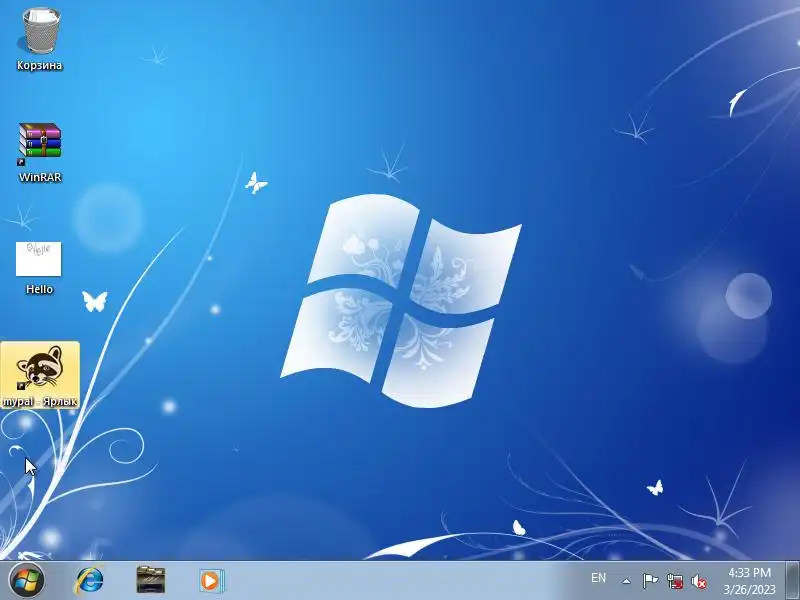Open the Windows Start menu orb

27,581
